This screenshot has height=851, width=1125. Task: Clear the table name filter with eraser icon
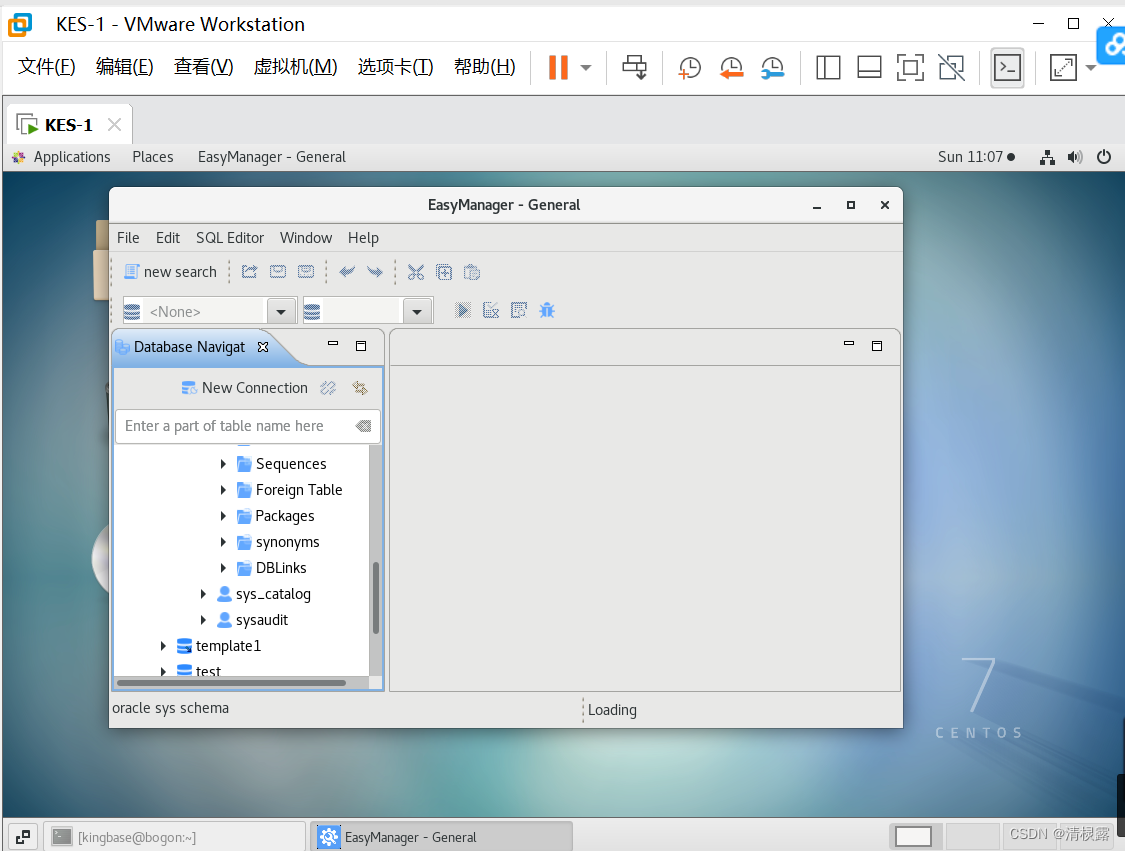[364, 426]
